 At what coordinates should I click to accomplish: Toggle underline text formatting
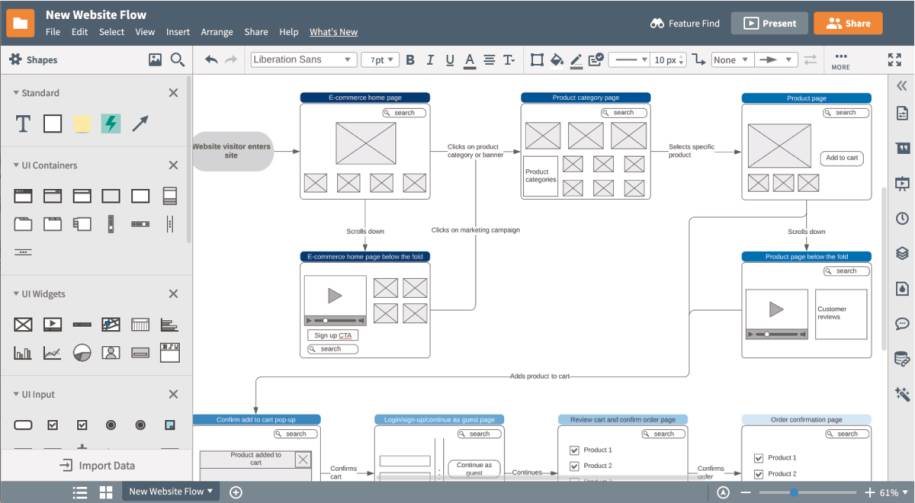pyautogui.click(x=449, y=60)
